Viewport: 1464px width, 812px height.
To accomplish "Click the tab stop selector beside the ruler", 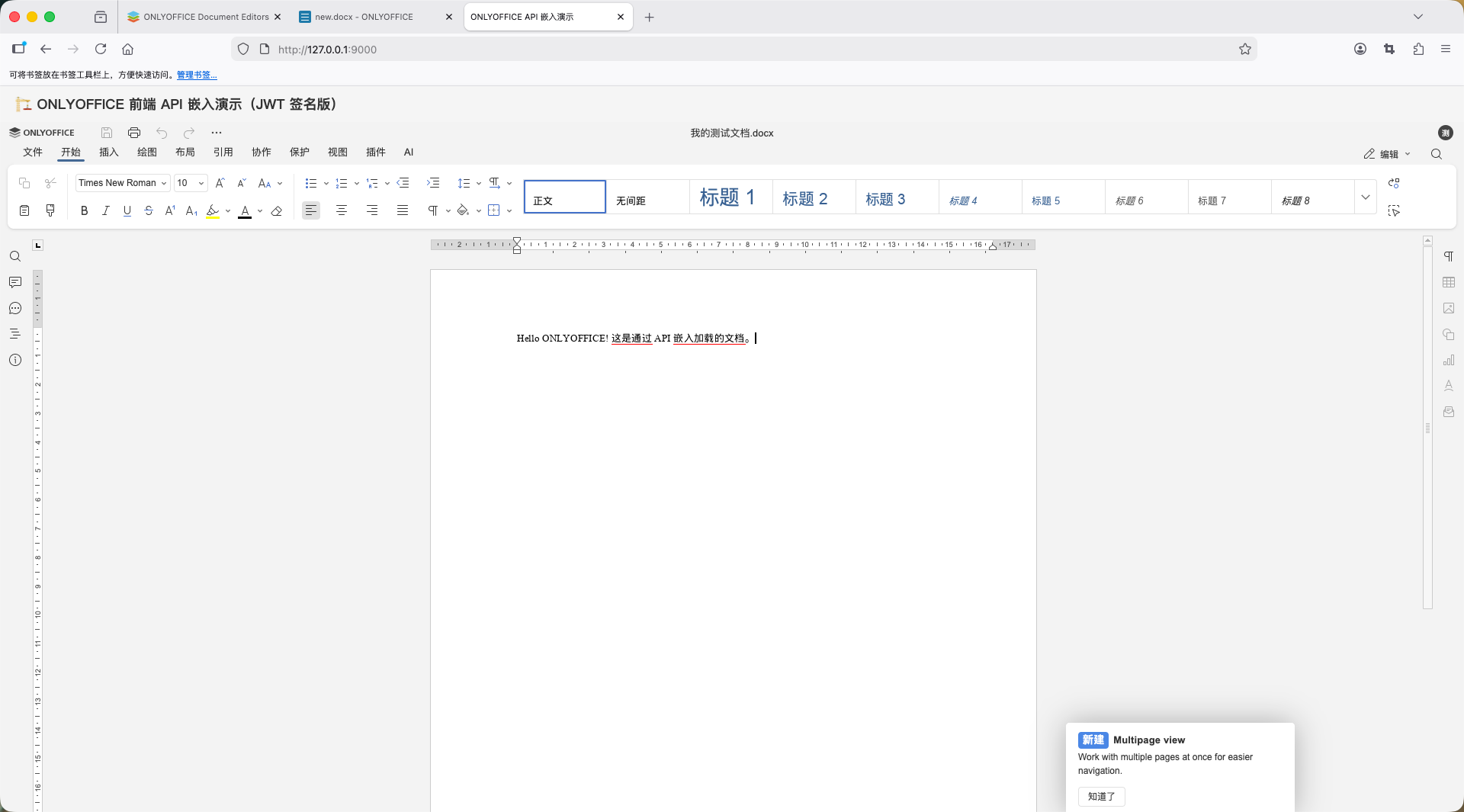I will tap(38, 245).
